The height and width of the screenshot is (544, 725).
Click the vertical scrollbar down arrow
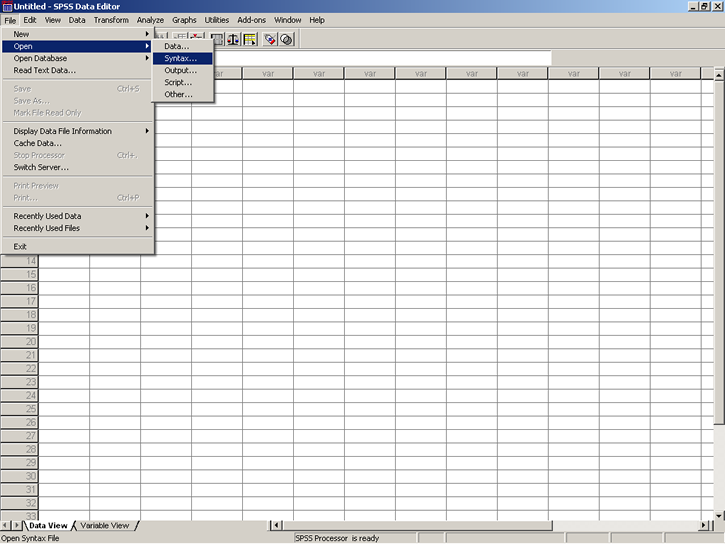pos(719,515)
